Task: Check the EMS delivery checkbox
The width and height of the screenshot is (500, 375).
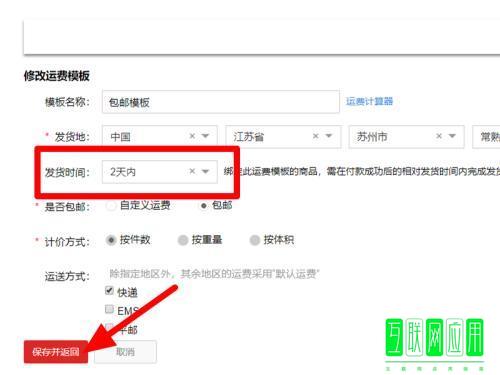Action: tap(109, 309)
